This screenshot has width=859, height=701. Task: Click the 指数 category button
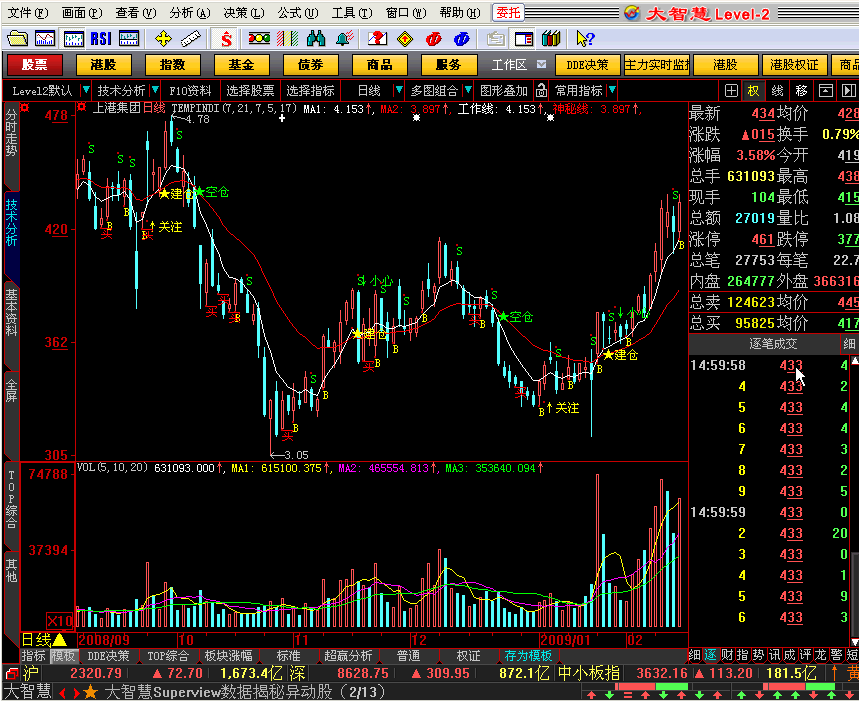pos(173,65)
